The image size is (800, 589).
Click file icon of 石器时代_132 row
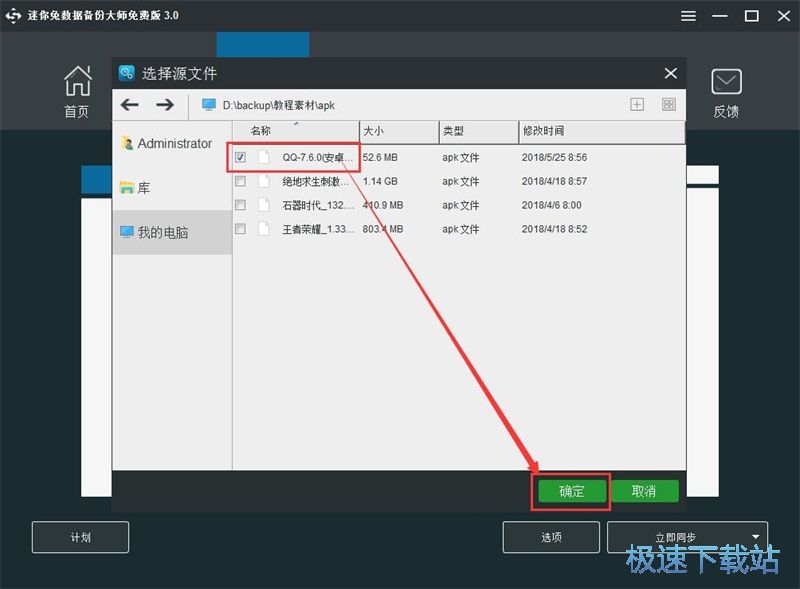pyautogui.click(x=264, y=205)
